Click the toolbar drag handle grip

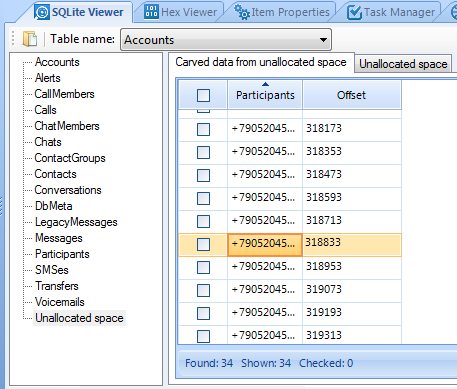click(x=13, y=38)
